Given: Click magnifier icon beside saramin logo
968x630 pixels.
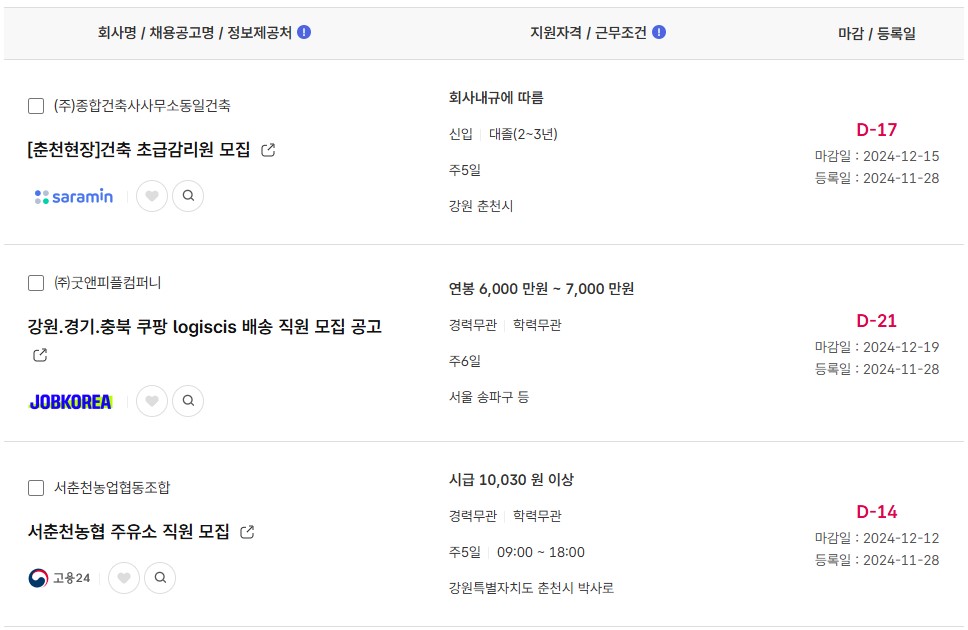Looking at the screenshot, I should pos(188,196).
